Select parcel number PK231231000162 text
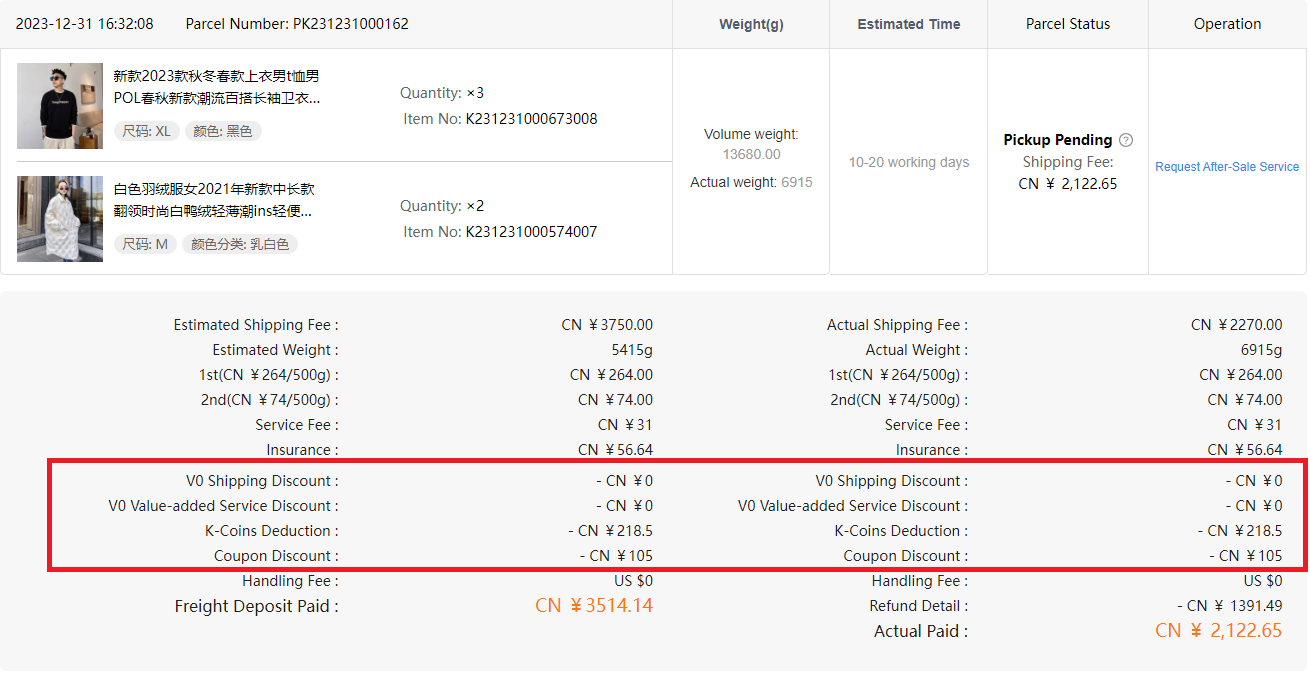Screen dimensions: 1310x674 (x=351, y=24)
